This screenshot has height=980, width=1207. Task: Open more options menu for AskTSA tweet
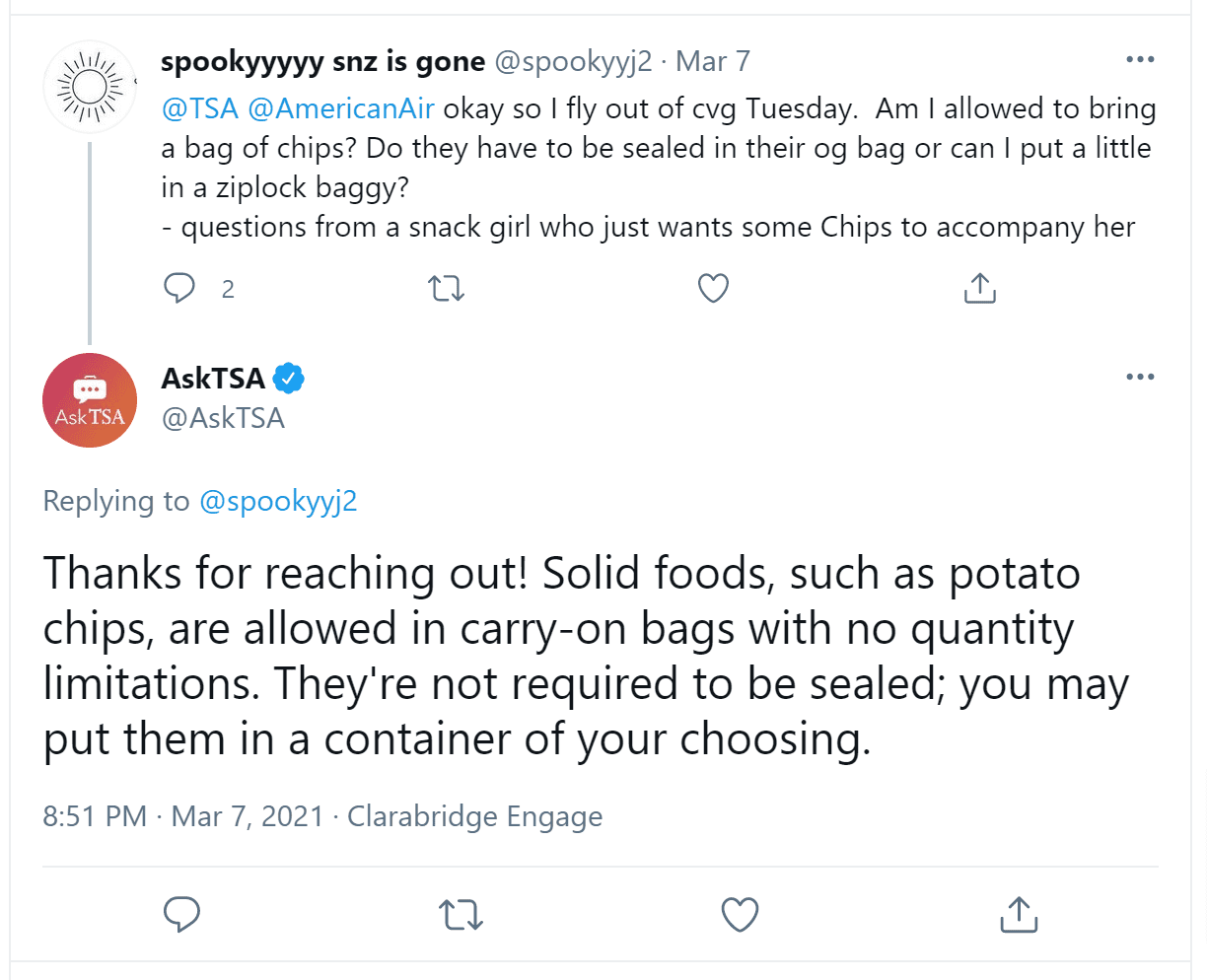1140,377
